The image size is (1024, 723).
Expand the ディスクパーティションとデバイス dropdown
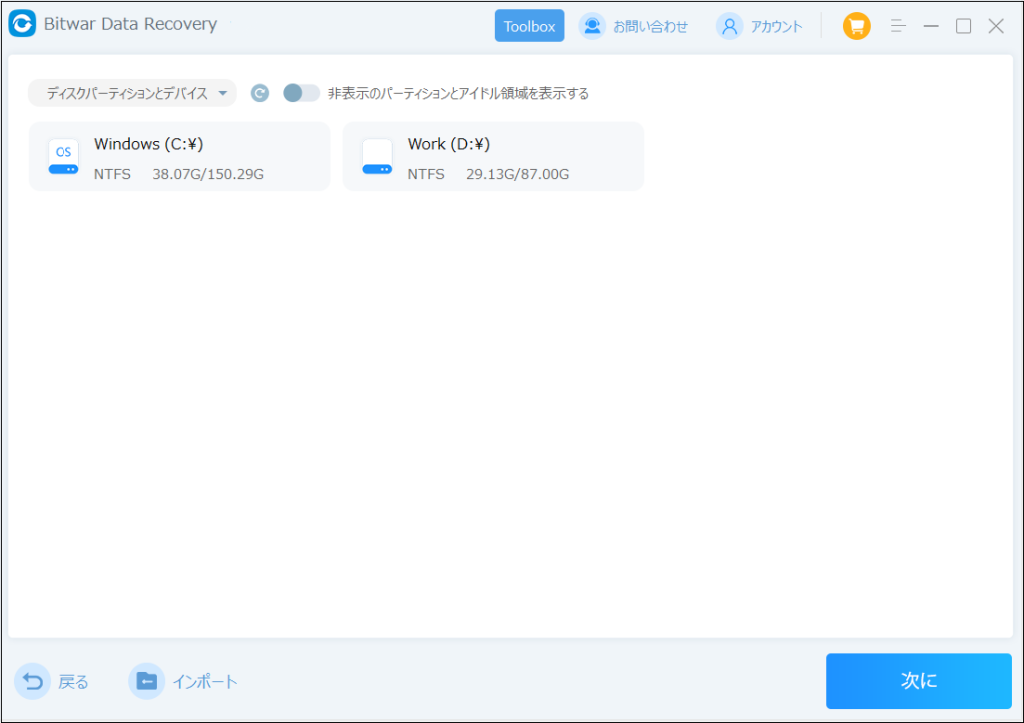132,93
